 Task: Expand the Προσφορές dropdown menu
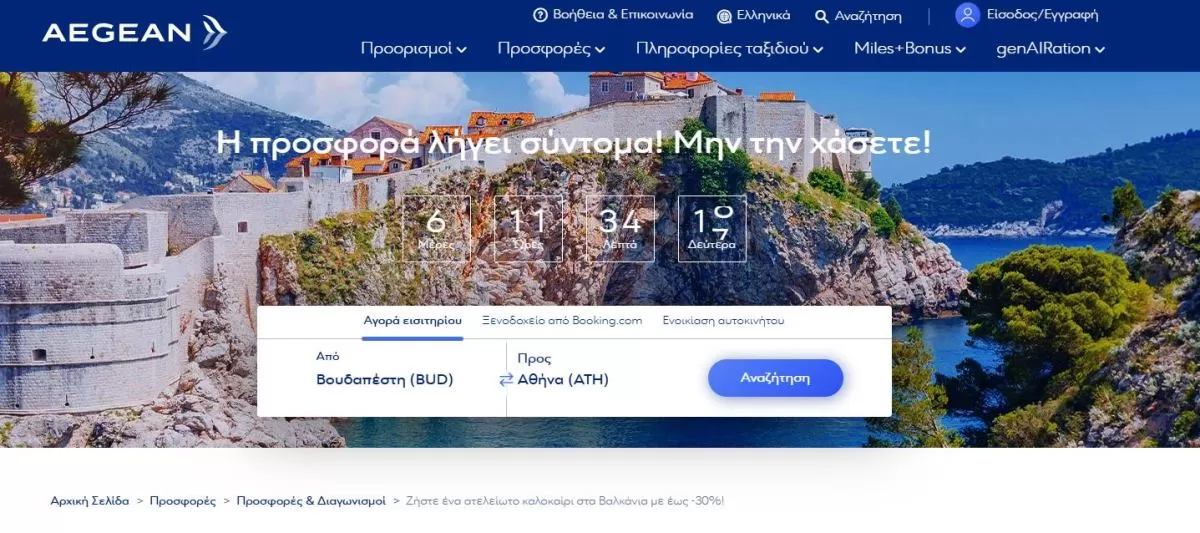551,48
